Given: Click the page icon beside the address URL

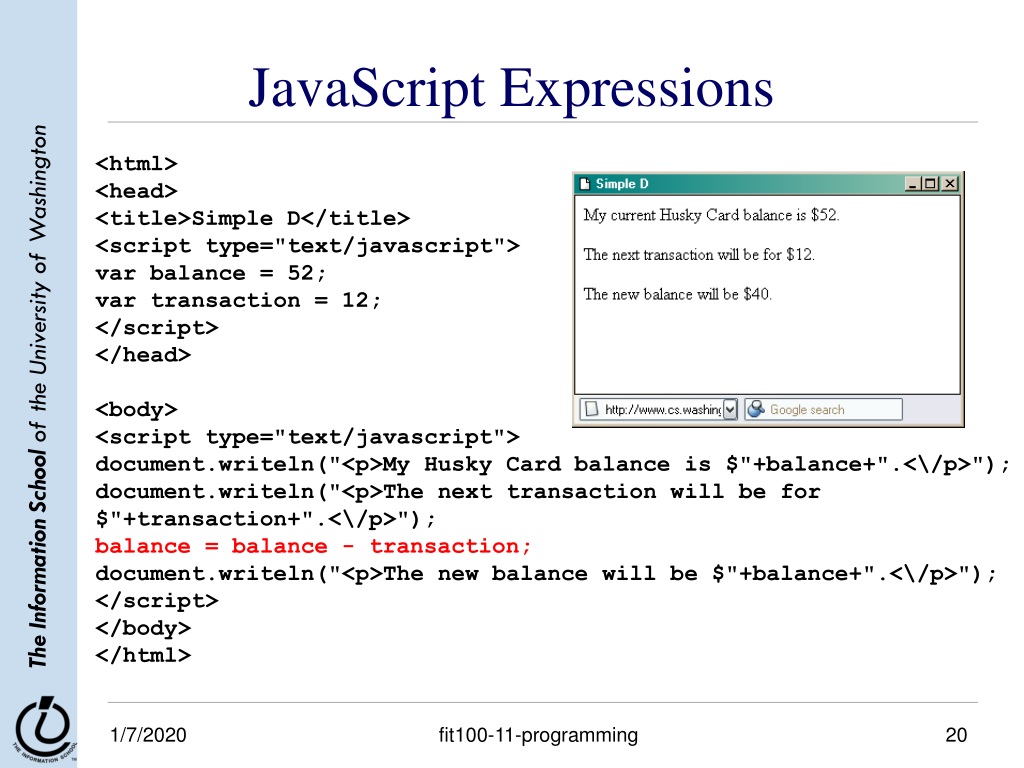Looking at the screenshot, I should click(592, 409).
